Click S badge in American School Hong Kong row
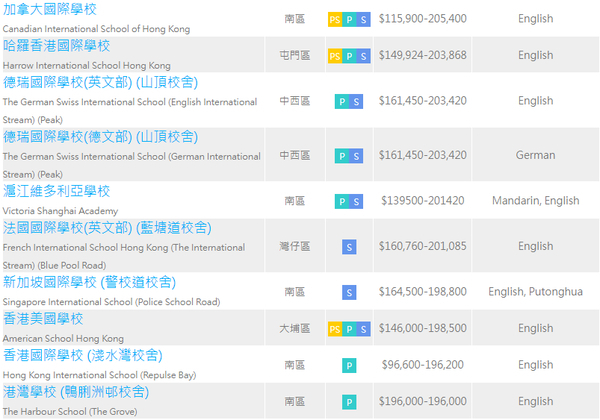The height and width of the screenshot is (420, 600). [x=364, y=329]
